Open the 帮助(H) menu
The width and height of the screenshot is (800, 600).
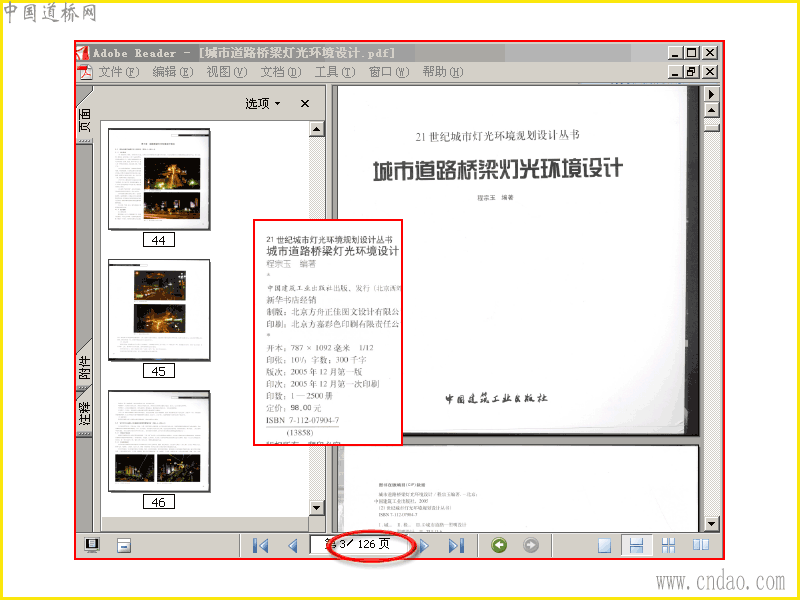pyautogui.click(x=442, y=72)
